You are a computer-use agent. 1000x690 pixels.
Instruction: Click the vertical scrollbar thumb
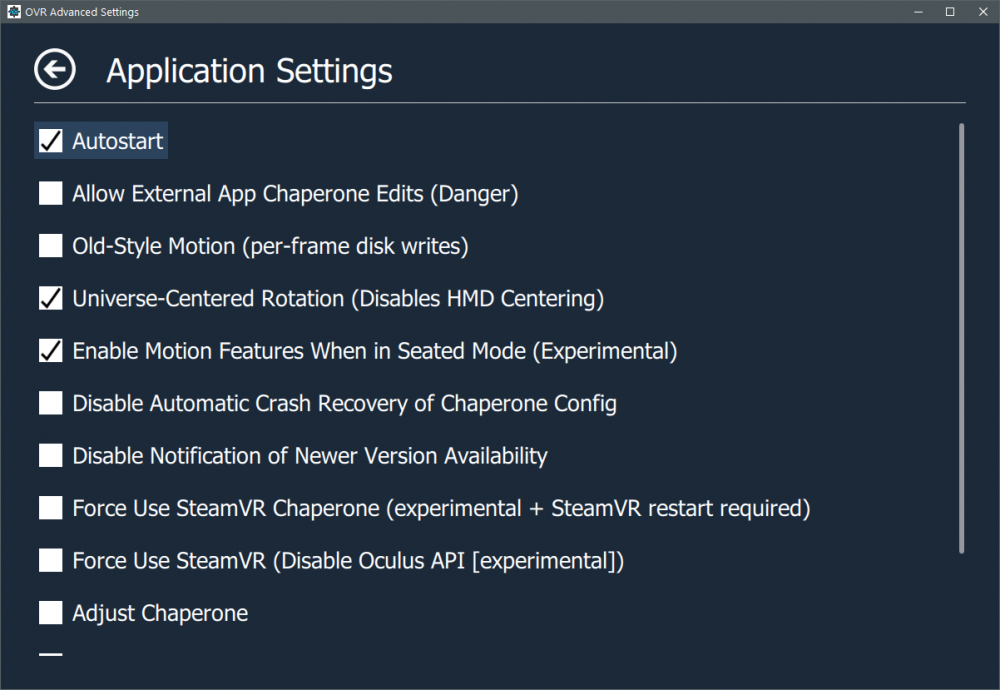click(x=961, y=338)
